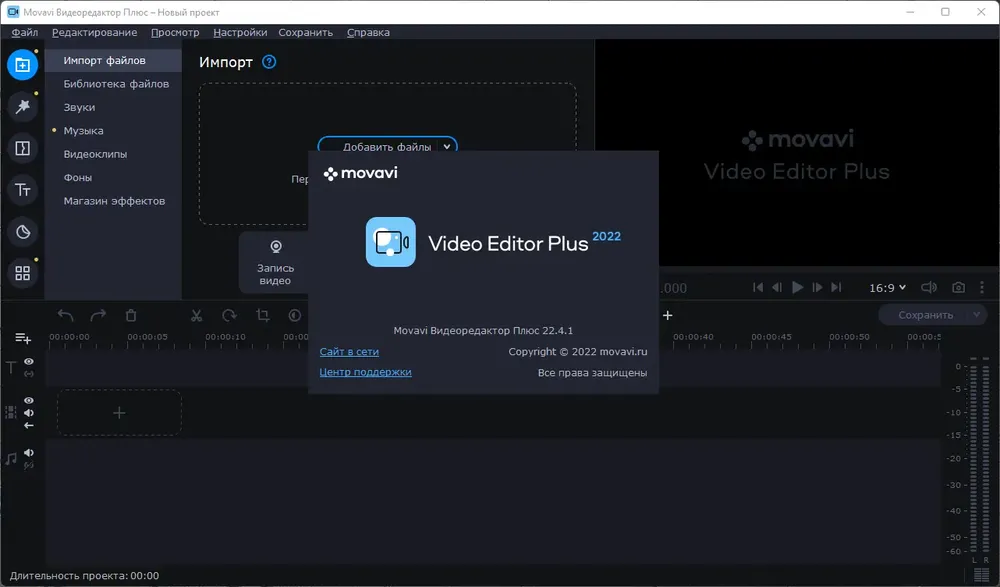Image resolution: width=1000 pixels, height=587 pixels.
Task: Open the 16:9 aspect ratio dropdown
Action: tap(887, 288)
